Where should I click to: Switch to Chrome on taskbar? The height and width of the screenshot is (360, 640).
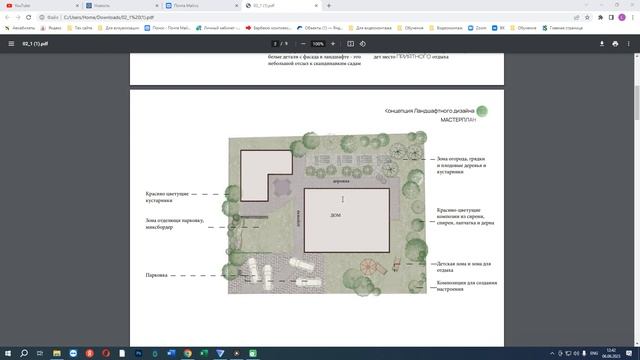[187, 353]
